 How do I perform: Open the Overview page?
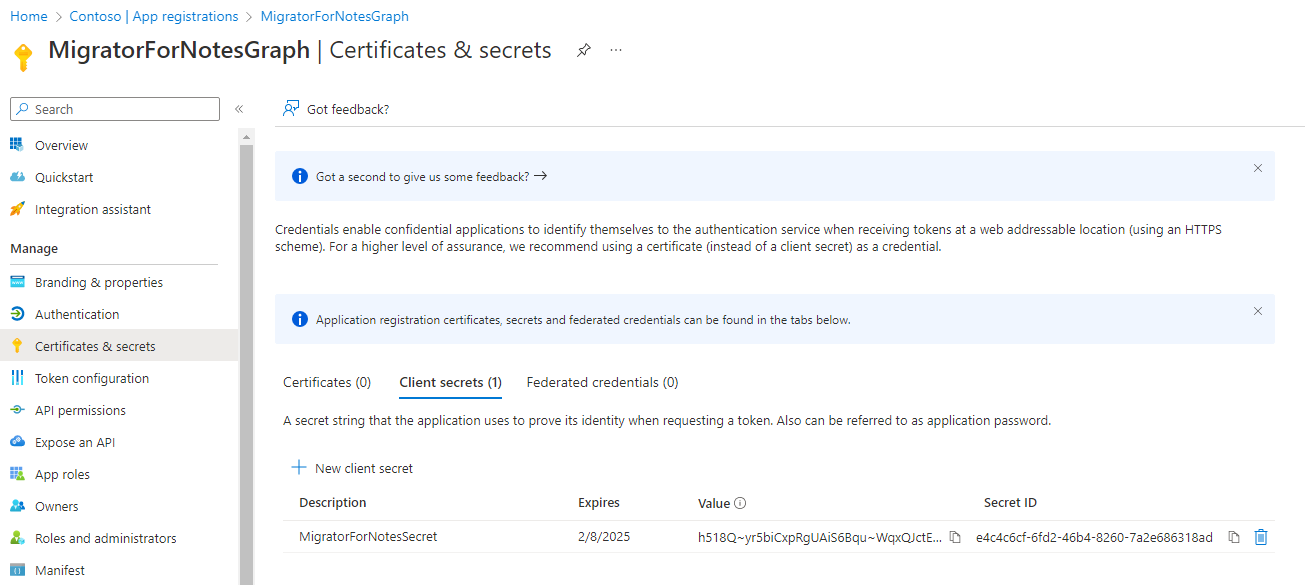[61, 145]
